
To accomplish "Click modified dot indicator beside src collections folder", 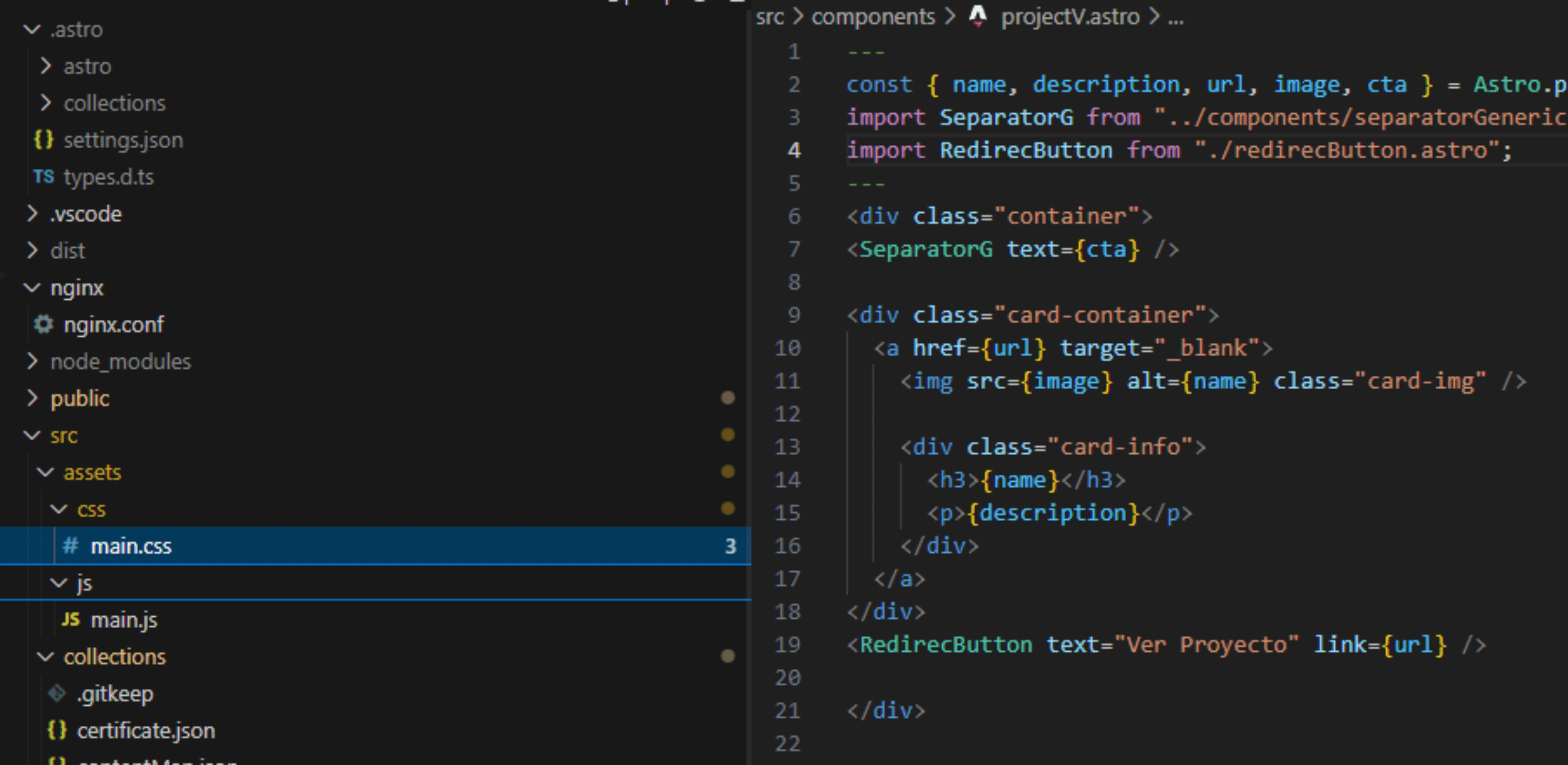I will (x=728, y=656).
